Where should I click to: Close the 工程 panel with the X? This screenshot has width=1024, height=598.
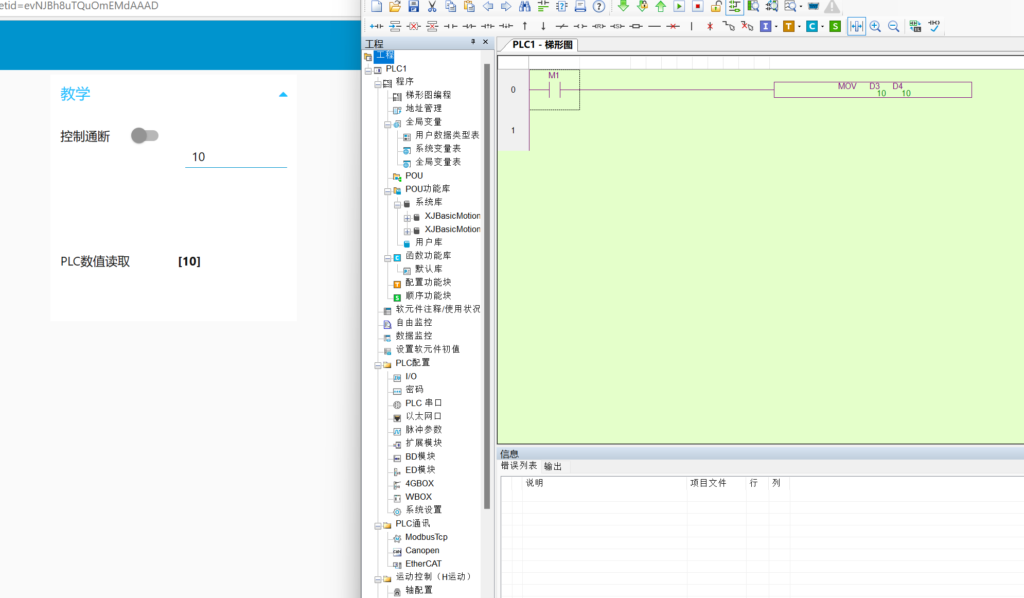485,42
